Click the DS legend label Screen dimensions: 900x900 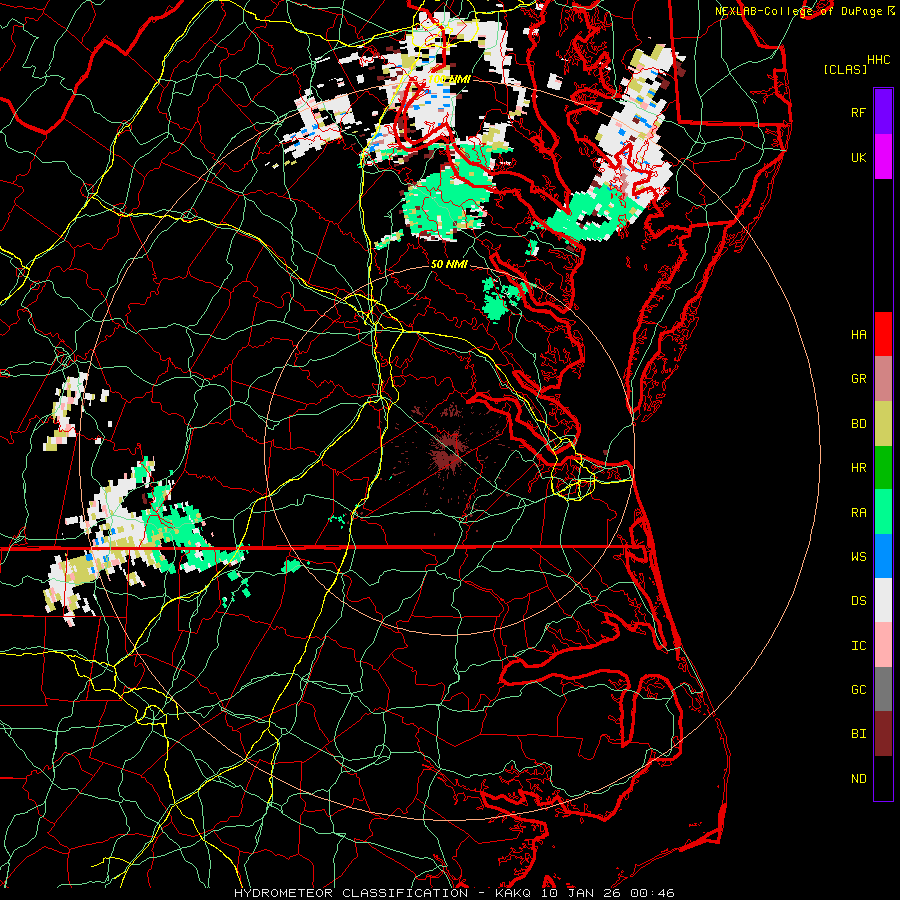[858, 601]
